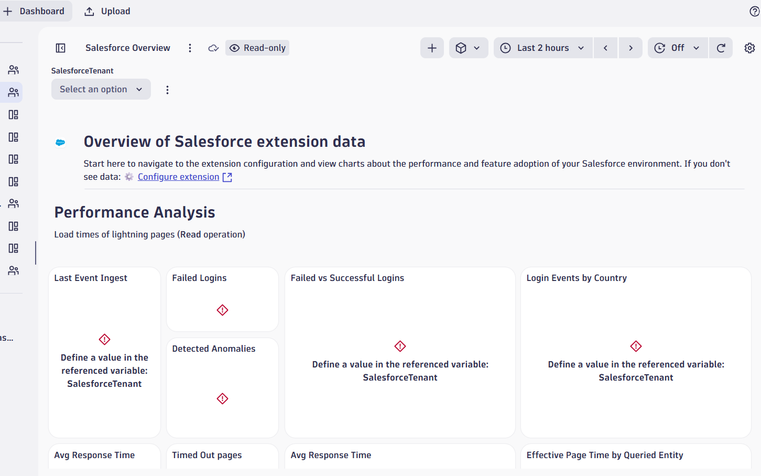Expand the SalesforceTenant Select an option dropdown
This screenshot has width=761, height=476.
101,89
